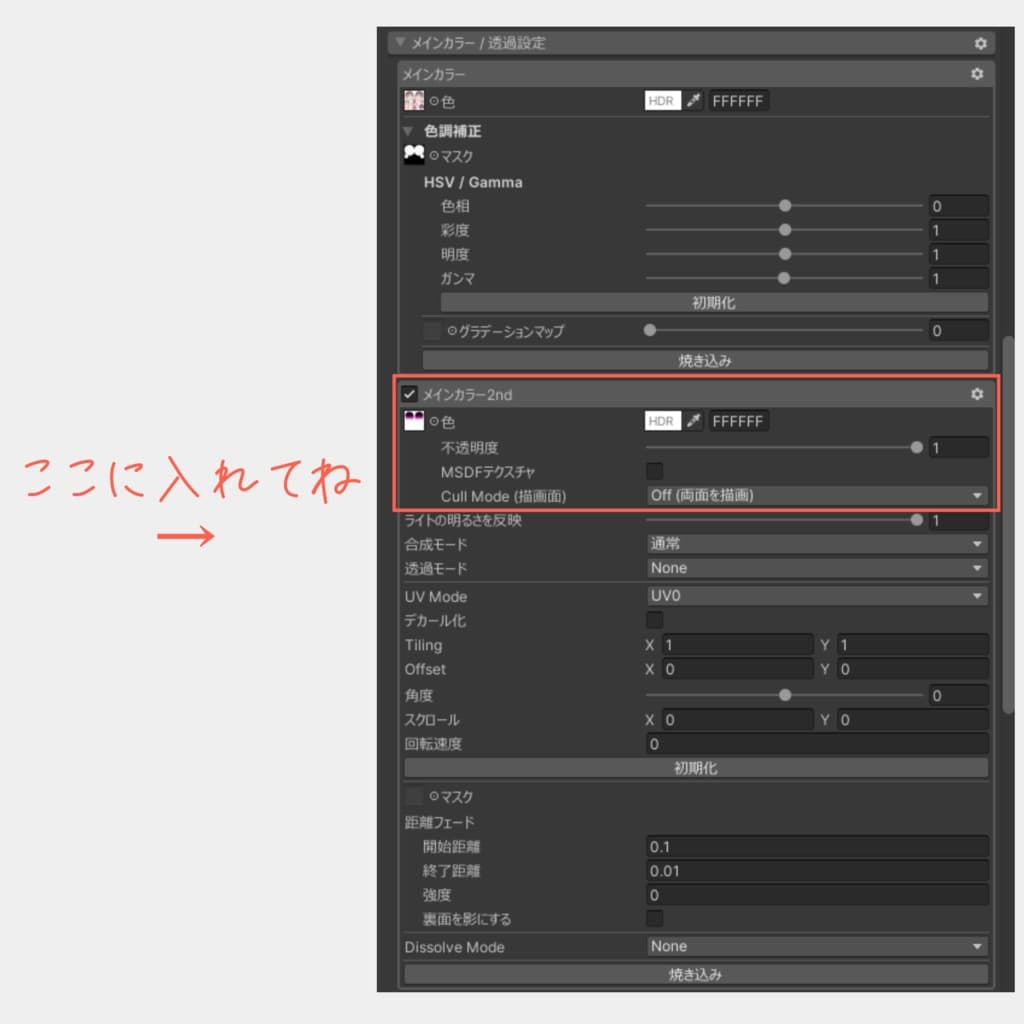Click the HDR indicator on the main 色 row
The width and height of the screenshot is (1024, 1024).
[662, 100]
